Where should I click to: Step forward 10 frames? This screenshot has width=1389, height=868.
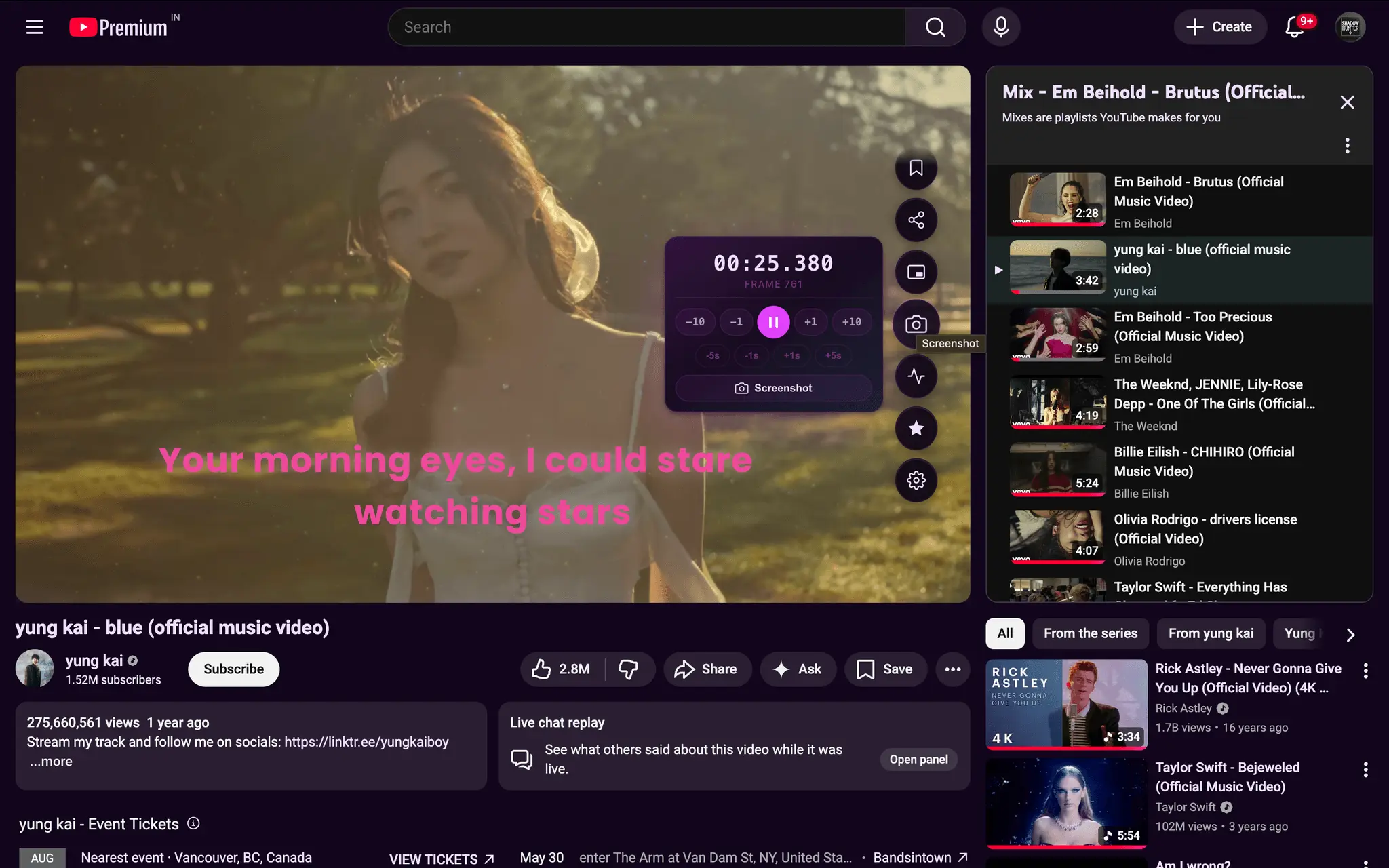point(852,322)
